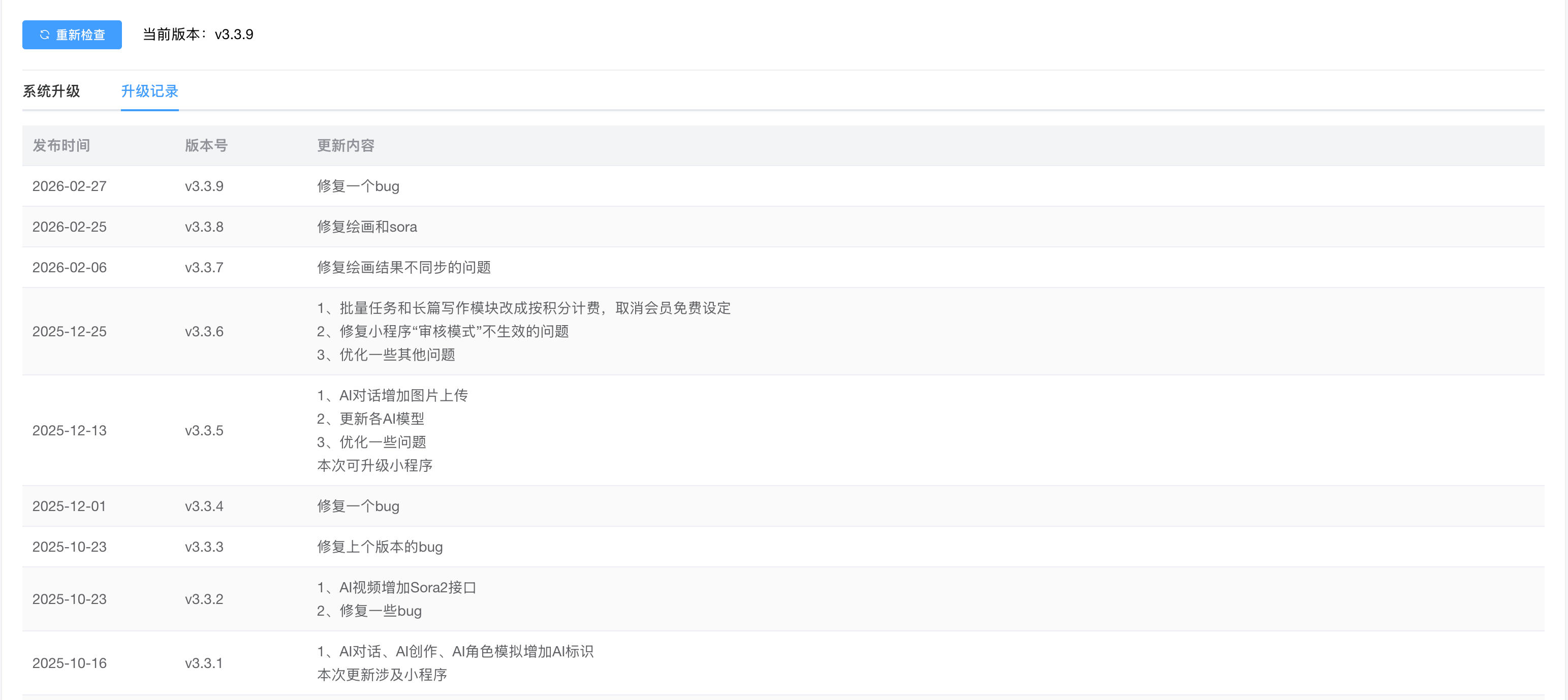Click the 更新内容 column header
This screenshot has height=700, width=1568.
pos(346,145)
